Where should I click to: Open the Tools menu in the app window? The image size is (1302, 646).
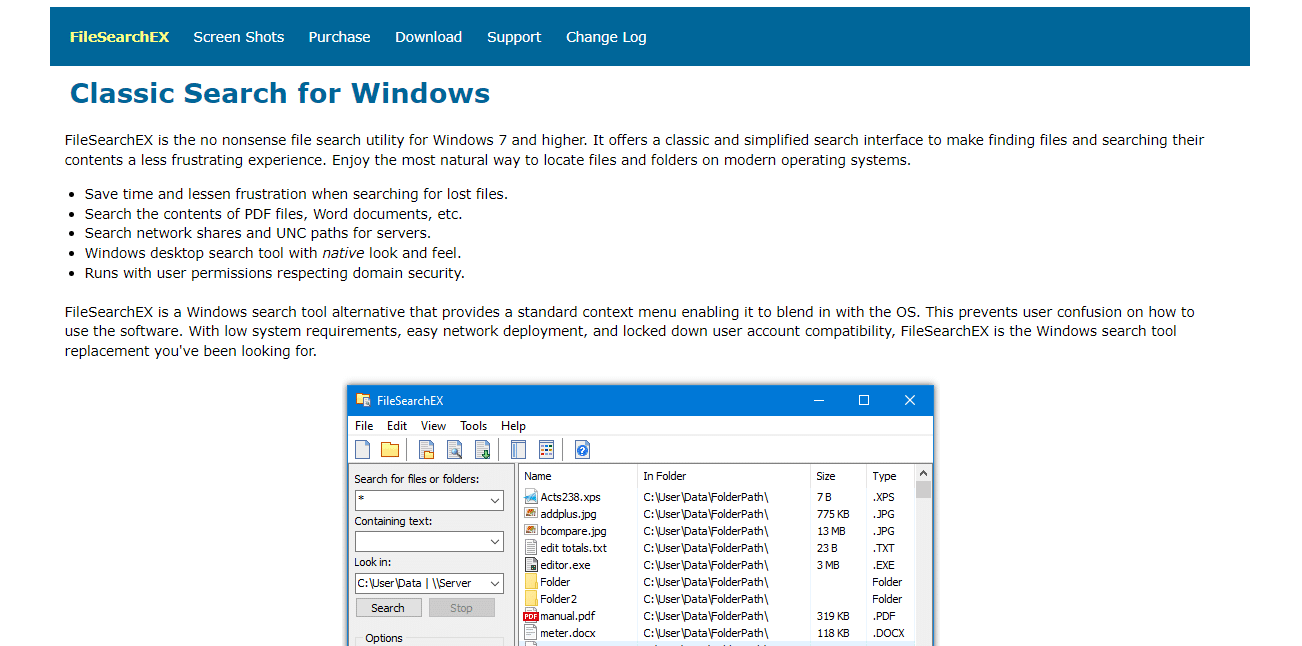click(x=474, y=426)
